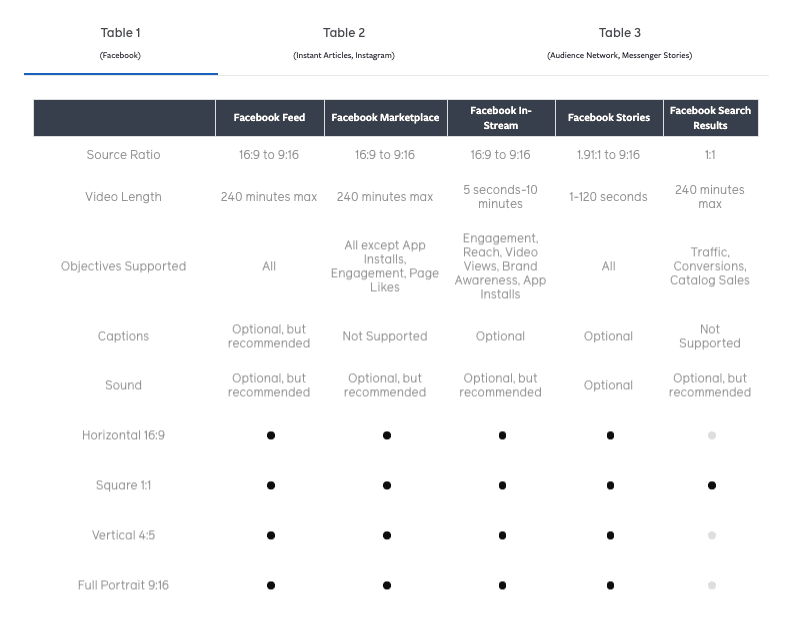Click the 1.91:1 to 9:16 Stories ratio
Image resolution: width=808 pixels, height=617 pixels.
[608, 155]
